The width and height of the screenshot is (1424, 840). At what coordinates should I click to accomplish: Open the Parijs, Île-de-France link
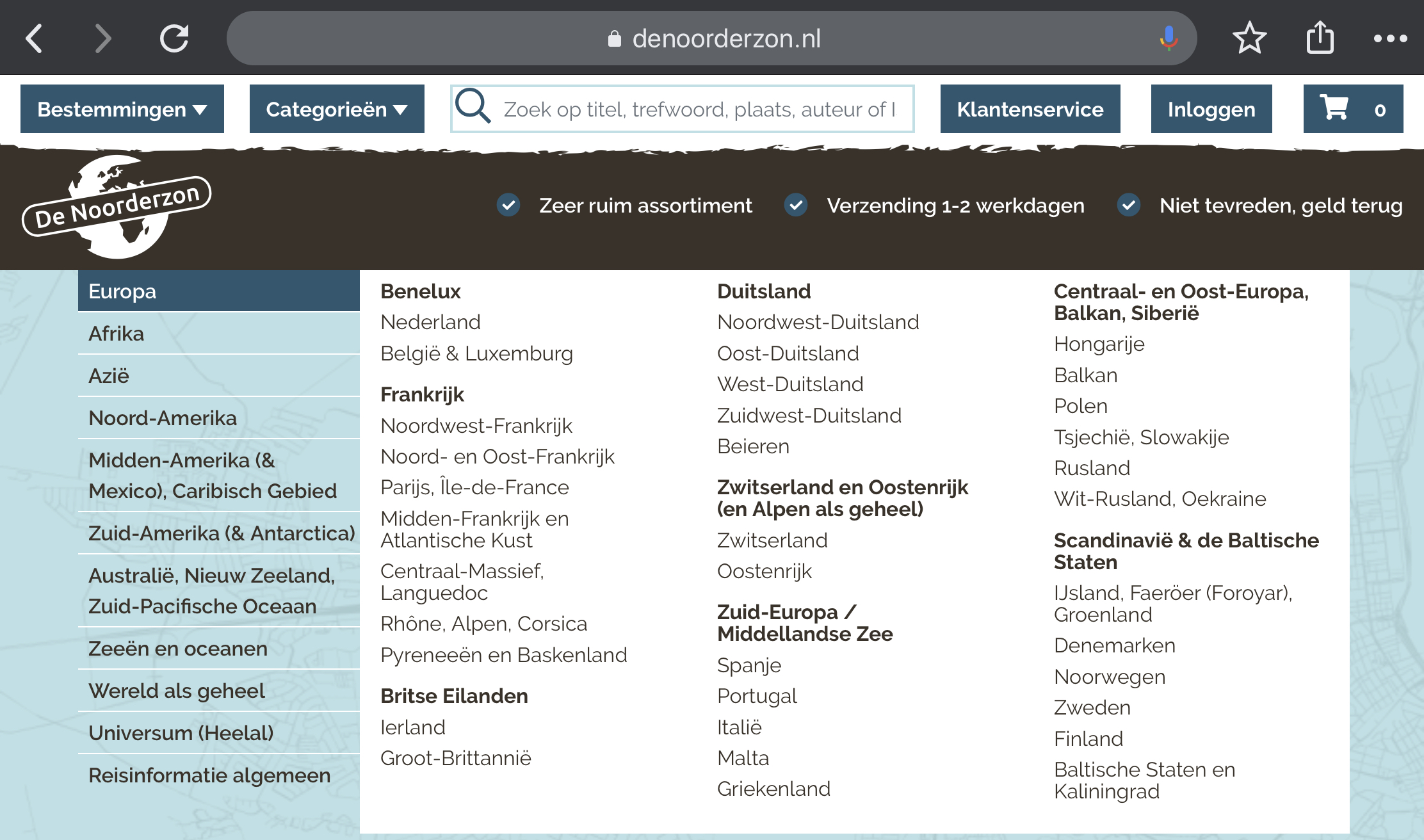[474, 487]
